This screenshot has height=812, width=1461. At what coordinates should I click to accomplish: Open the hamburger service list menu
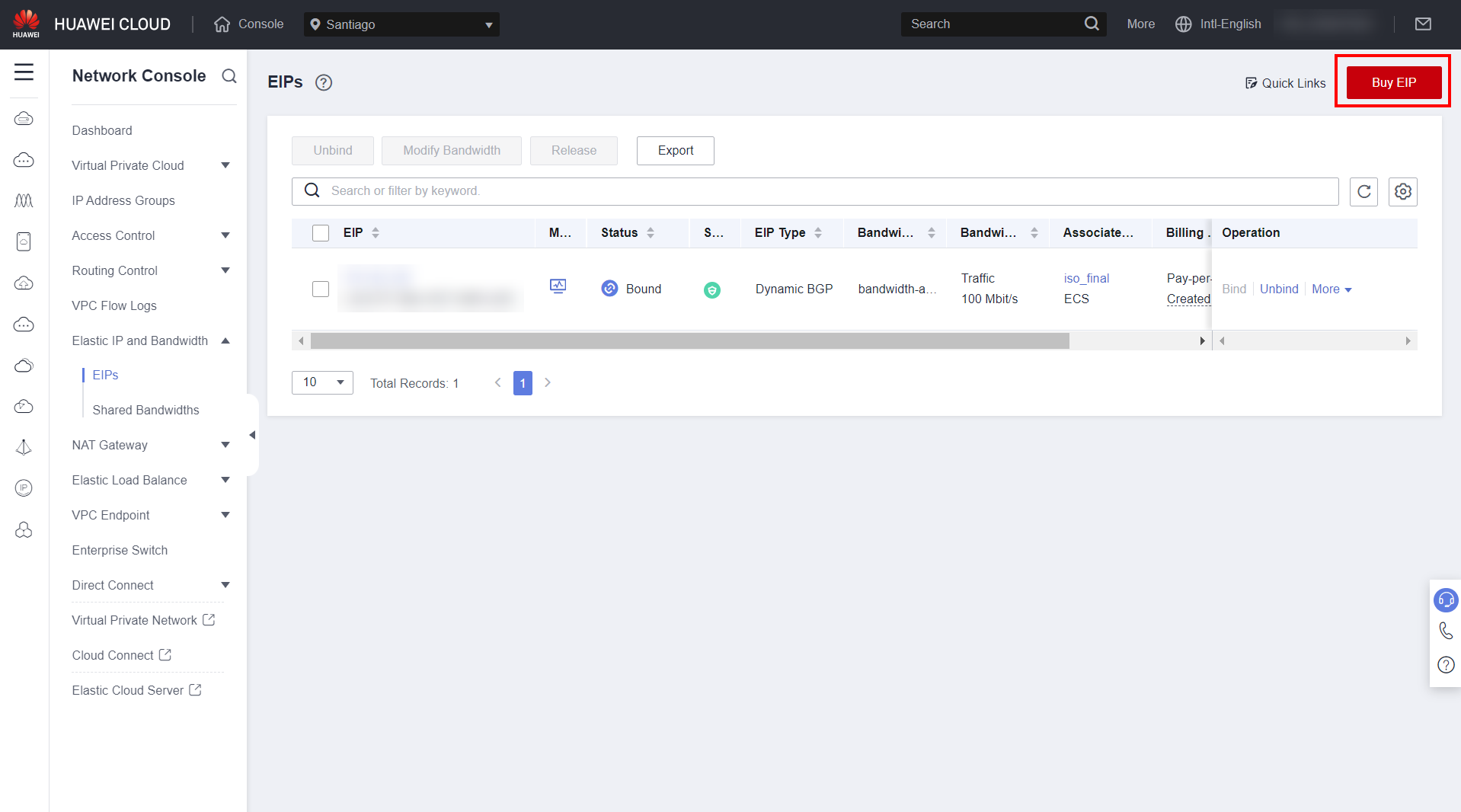(24, 72)
